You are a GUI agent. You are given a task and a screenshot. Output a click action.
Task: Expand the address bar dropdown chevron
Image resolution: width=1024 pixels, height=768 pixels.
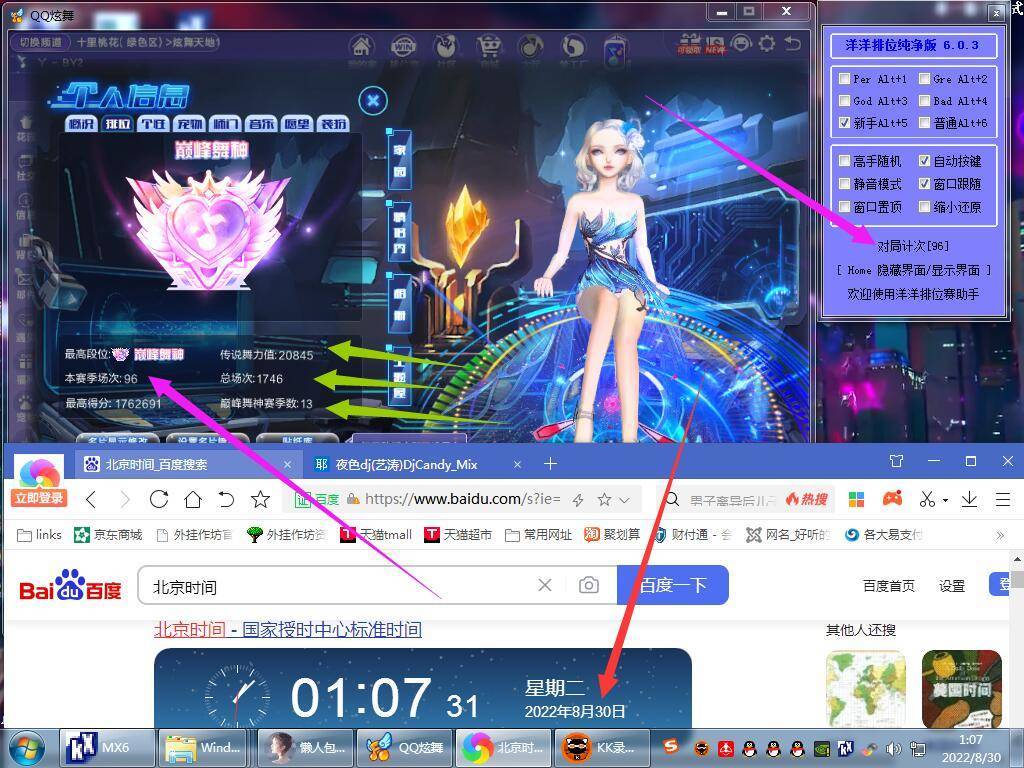coord(624,500)
